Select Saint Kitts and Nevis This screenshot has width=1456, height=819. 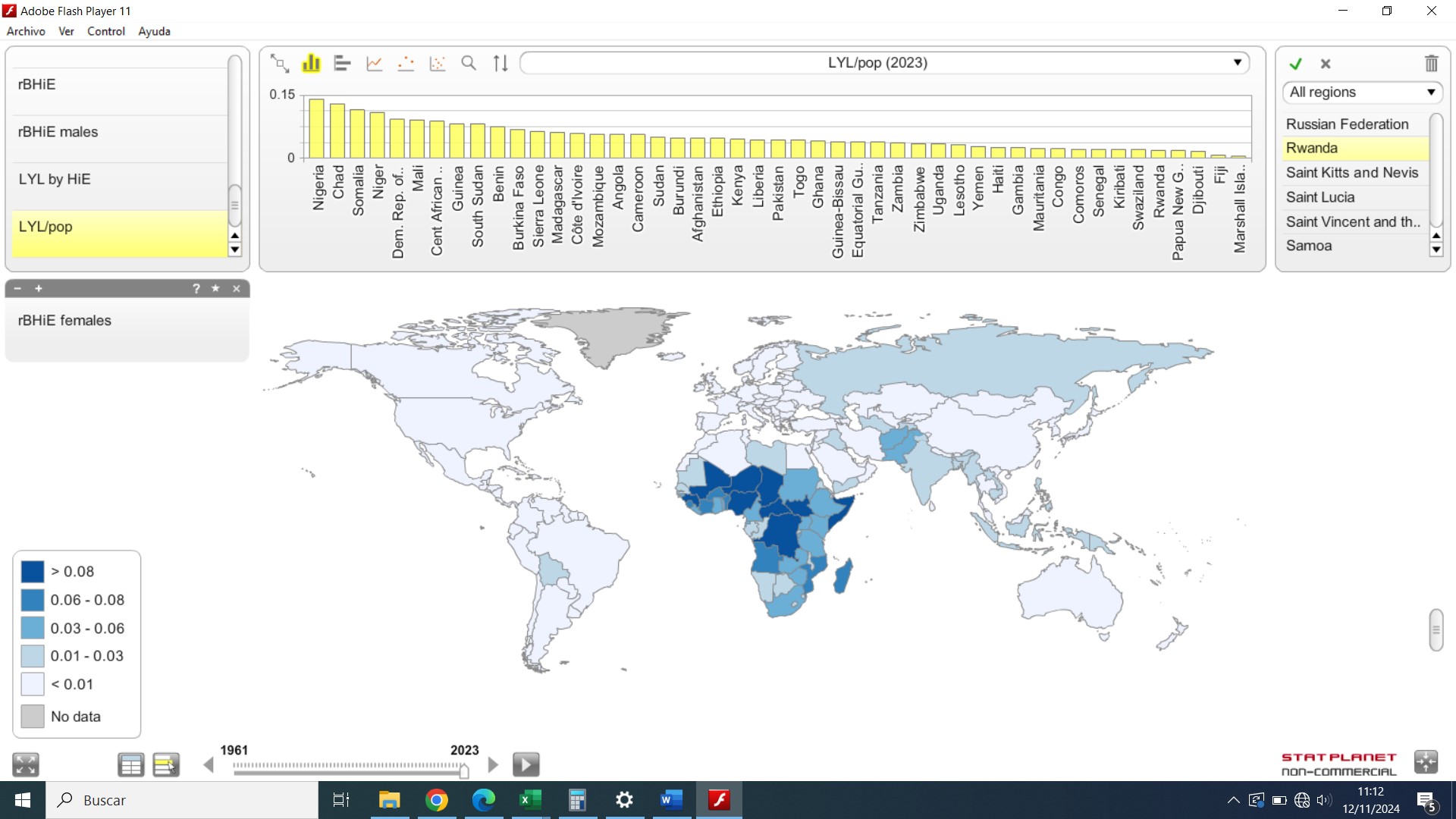(x=1355, y=173)
